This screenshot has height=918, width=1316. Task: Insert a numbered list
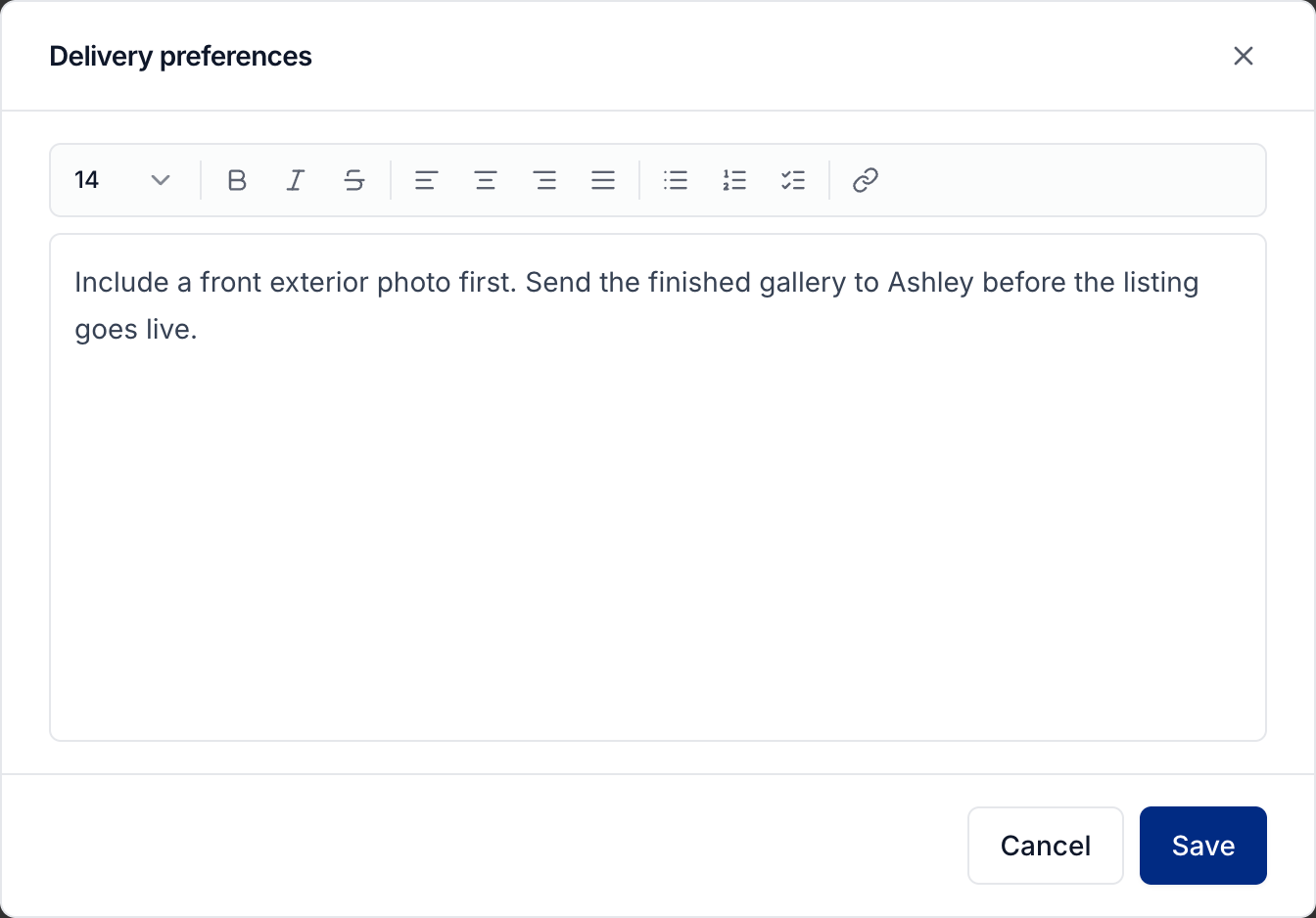click(x=734, y=180)
